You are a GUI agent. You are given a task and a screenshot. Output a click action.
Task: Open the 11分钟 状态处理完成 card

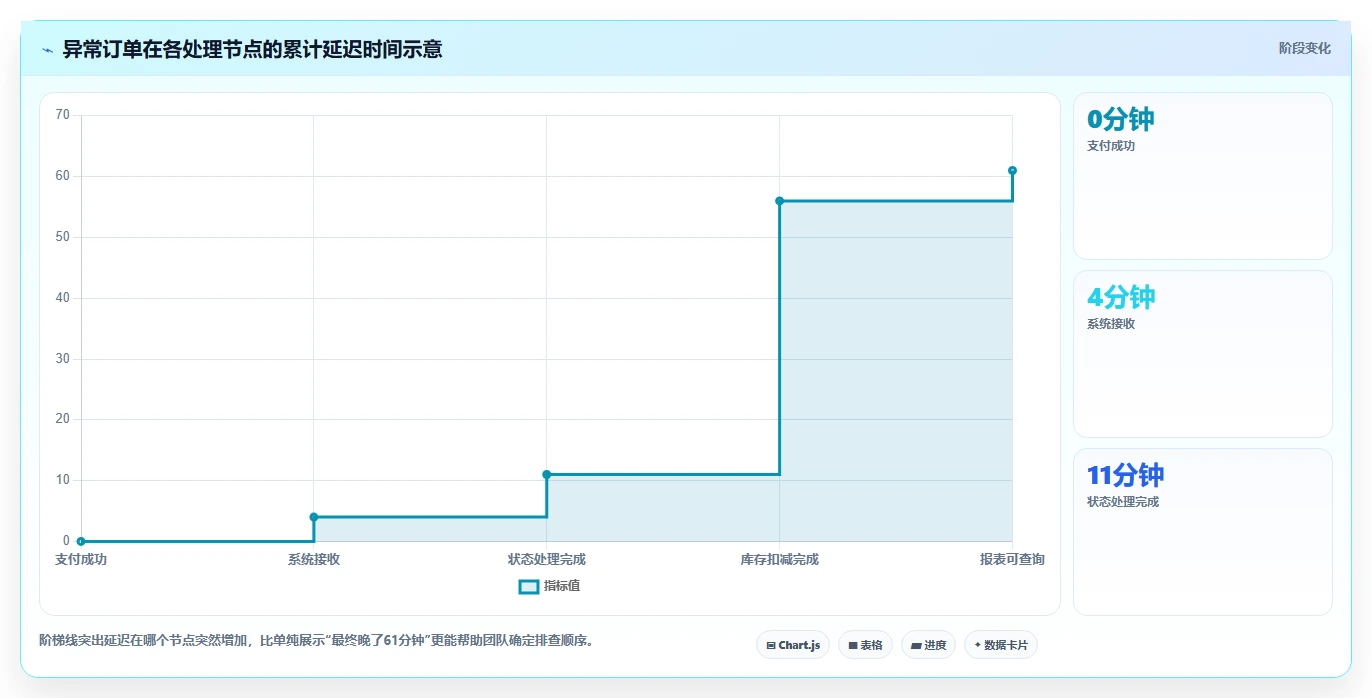(1202, 532)
